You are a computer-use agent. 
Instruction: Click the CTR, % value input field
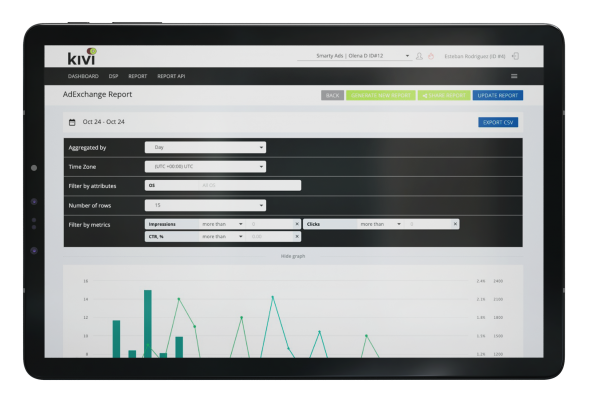(270, 237)
